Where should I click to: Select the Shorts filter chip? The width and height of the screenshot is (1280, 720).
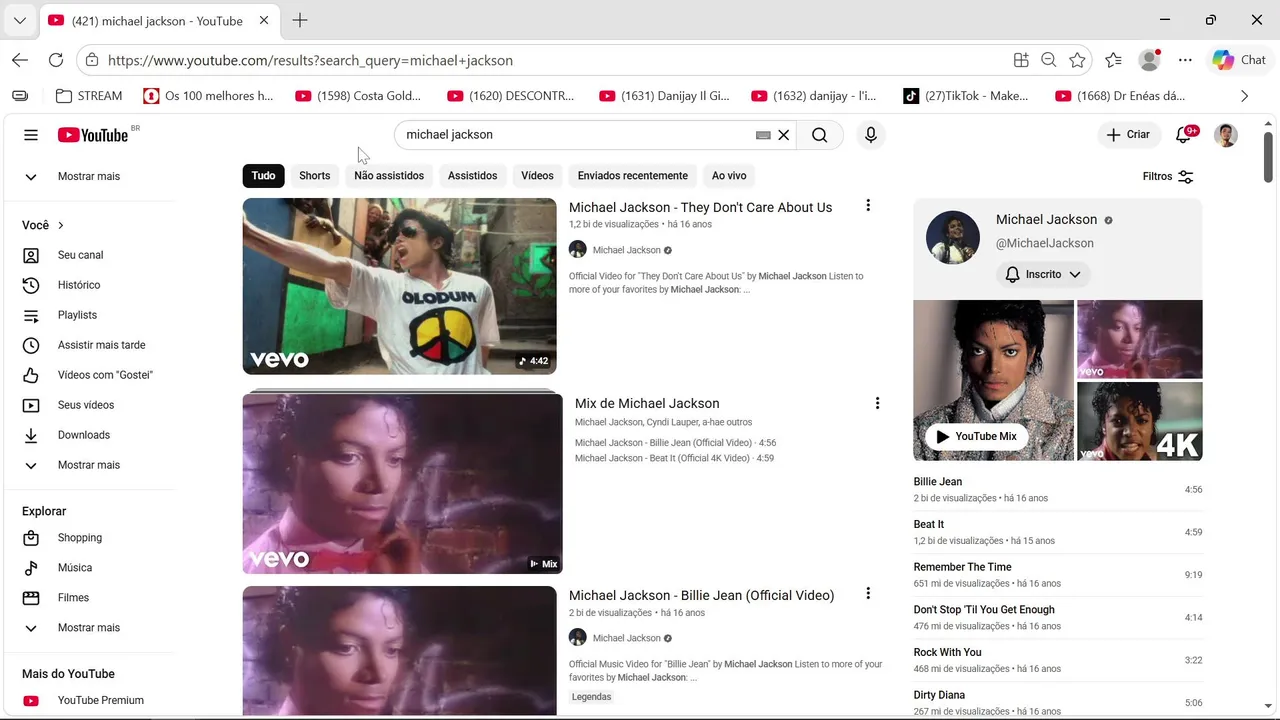pyautogui.click(x=314, y=176)
